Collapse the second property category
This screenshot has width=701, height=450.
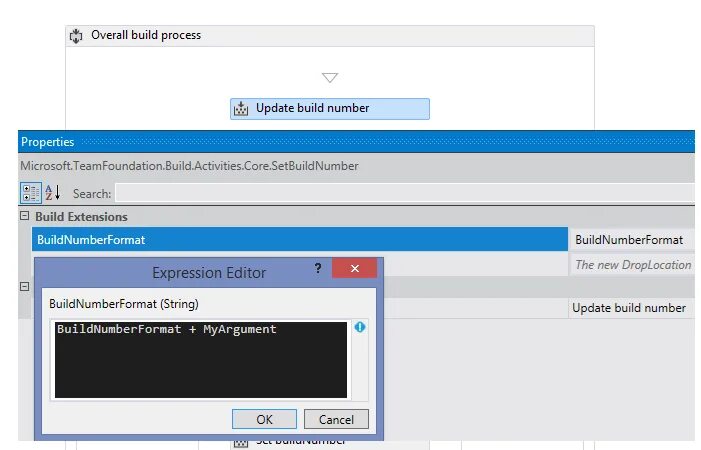(x=25, y=286)
